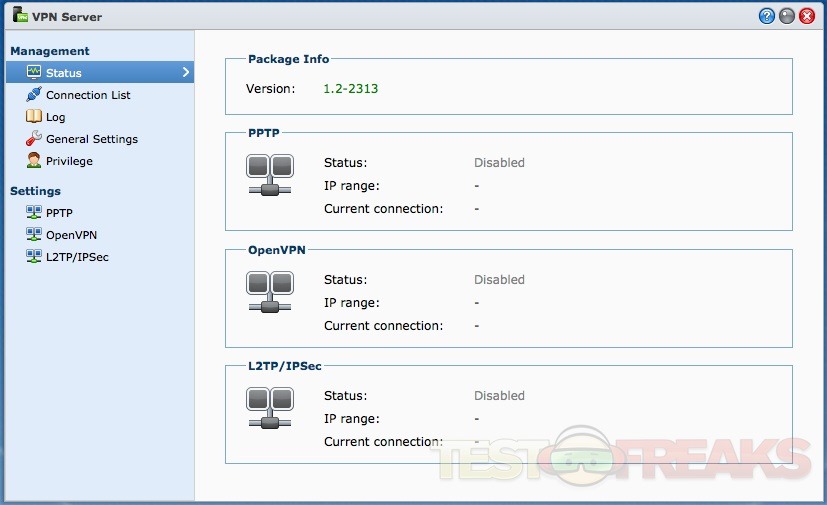
Task: Click the Log book icon
Action: (34, 117)
